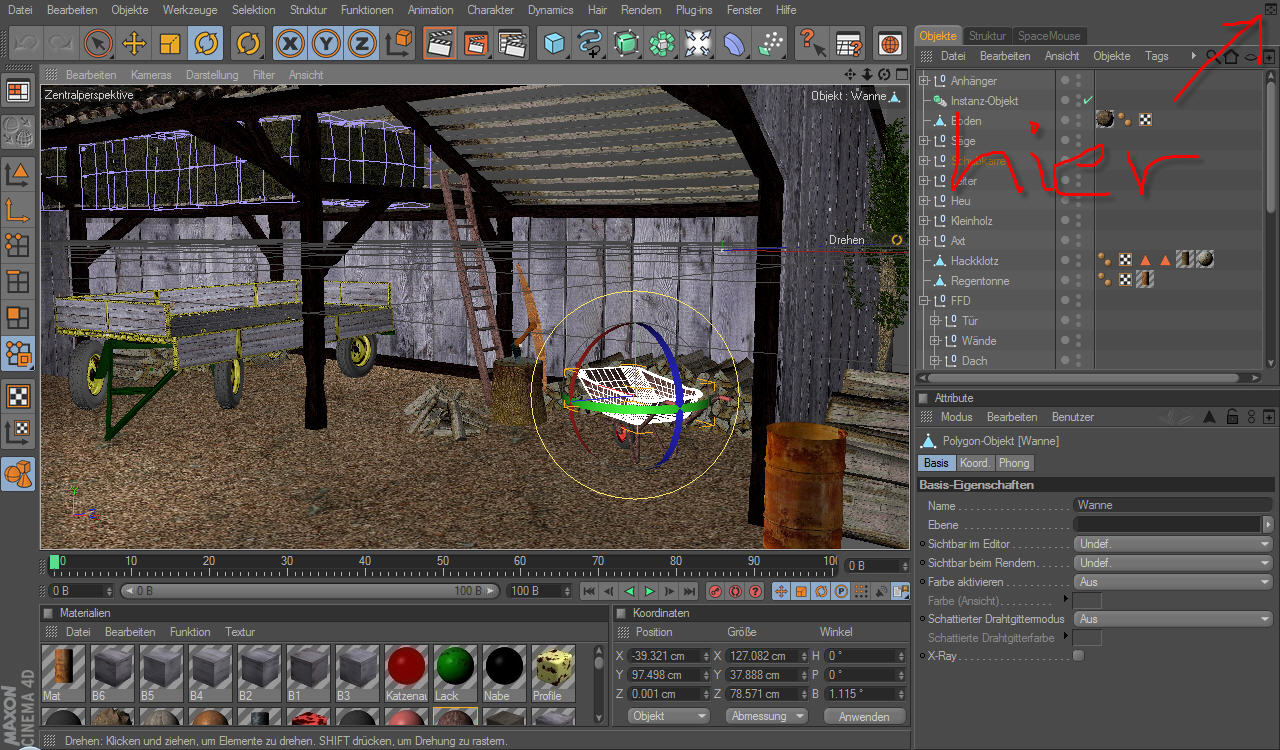Expand the Axt object group

point(924,241)
